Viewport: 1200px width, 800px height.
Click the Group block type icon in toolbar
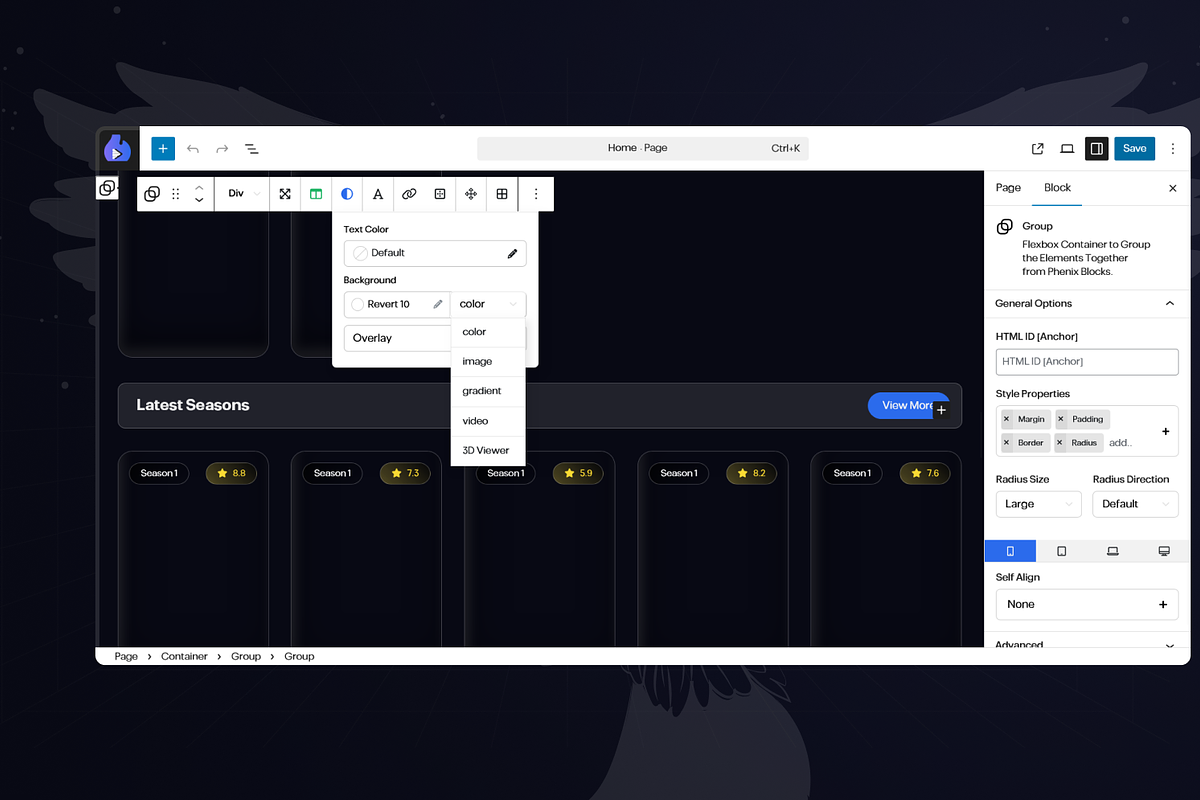tap(152, 194)
